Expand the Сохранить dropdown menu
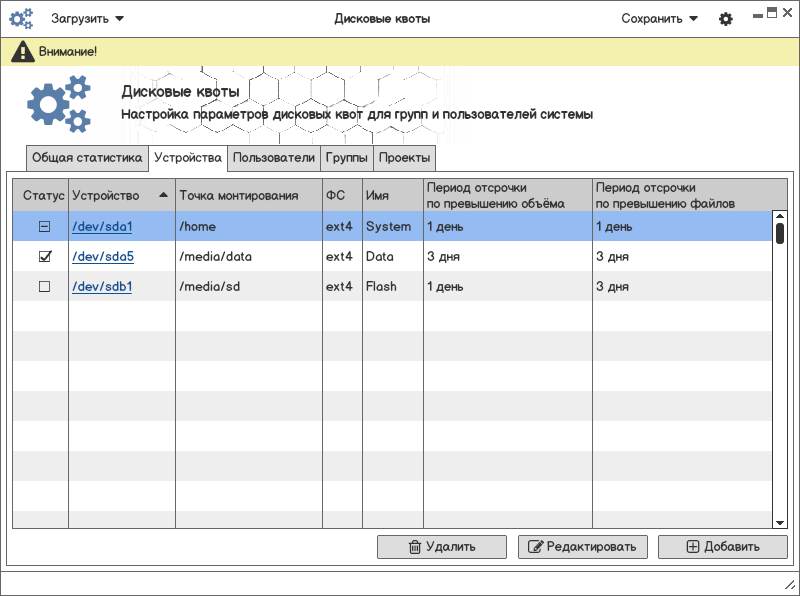 pyautogui.click(x=659, y=18)
